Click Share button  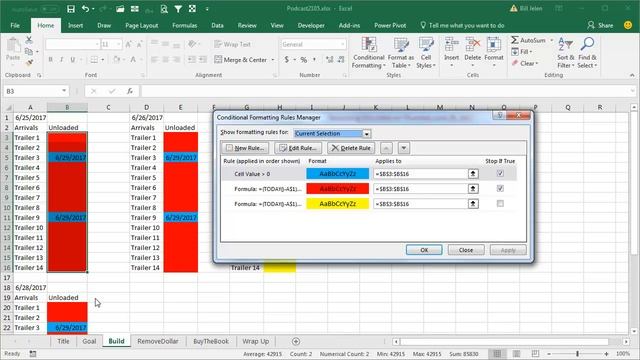[x=600, y=25]
